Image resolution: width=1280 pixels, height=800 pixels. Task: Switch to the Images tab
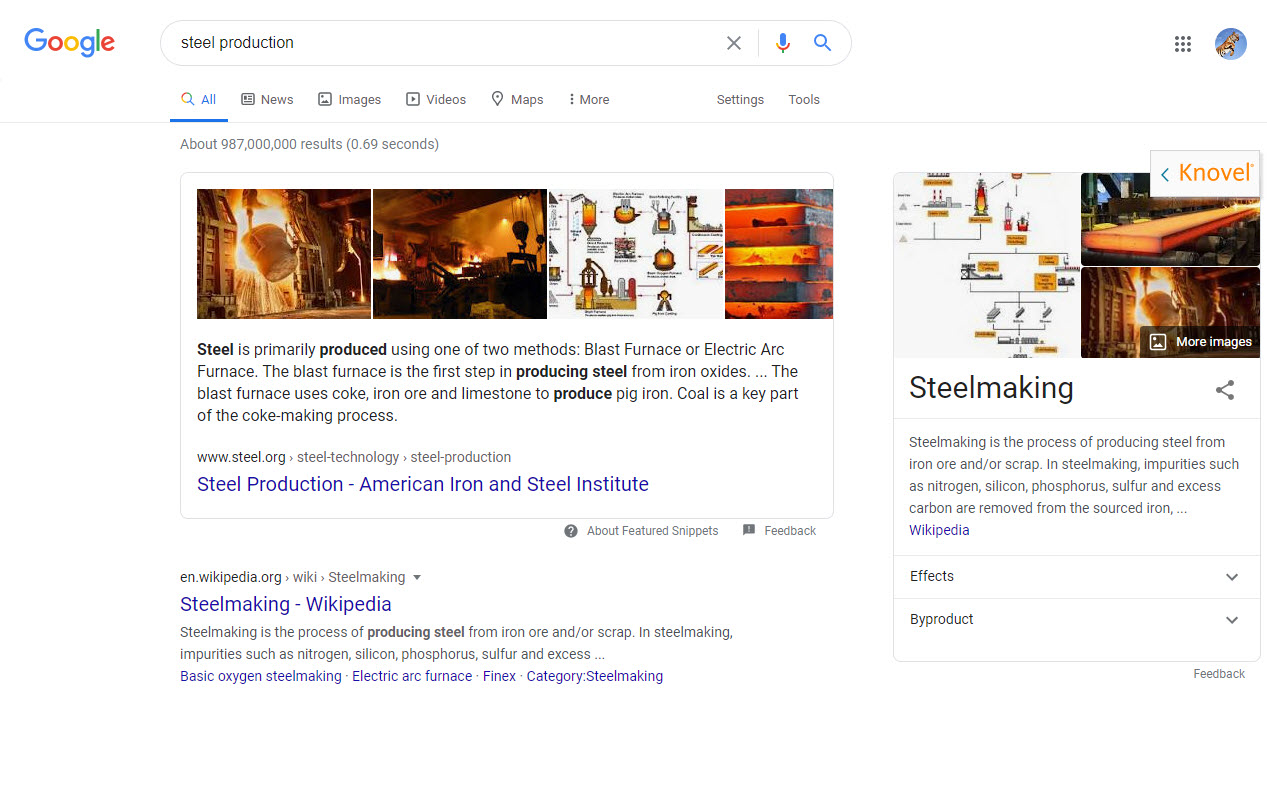(349, 99)
